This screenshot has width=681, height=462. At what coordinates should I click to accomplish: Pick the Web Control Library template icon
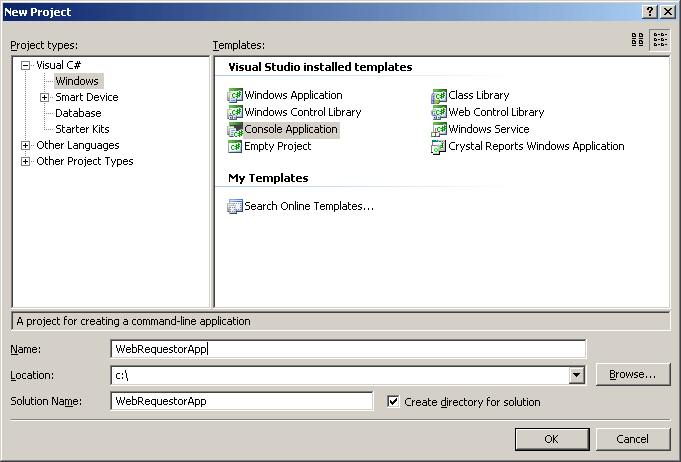click(x=439, y=113)
